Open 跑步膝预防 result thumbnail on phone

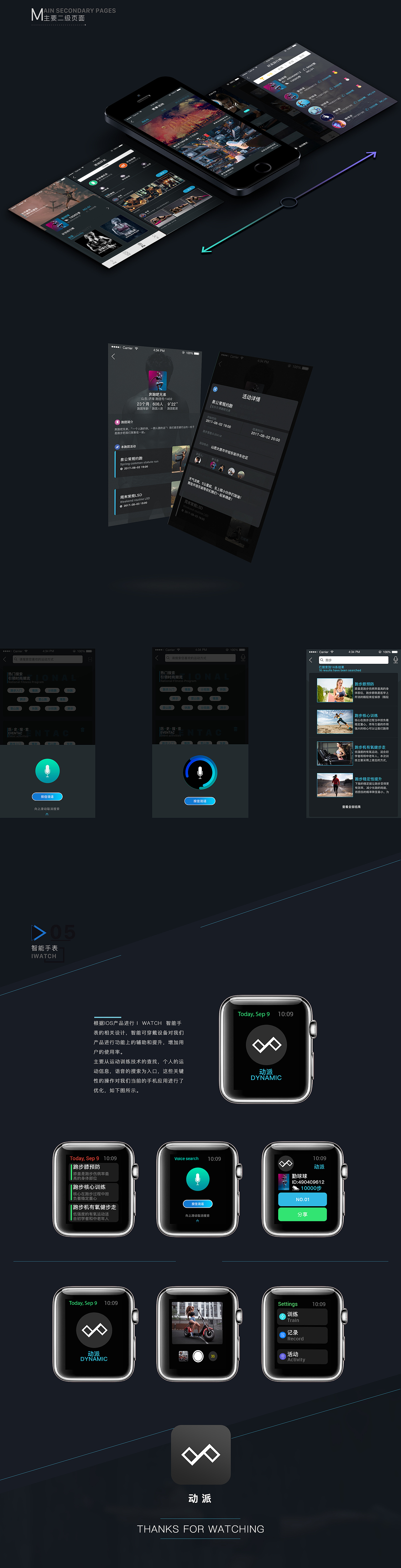tap(335, 691)
